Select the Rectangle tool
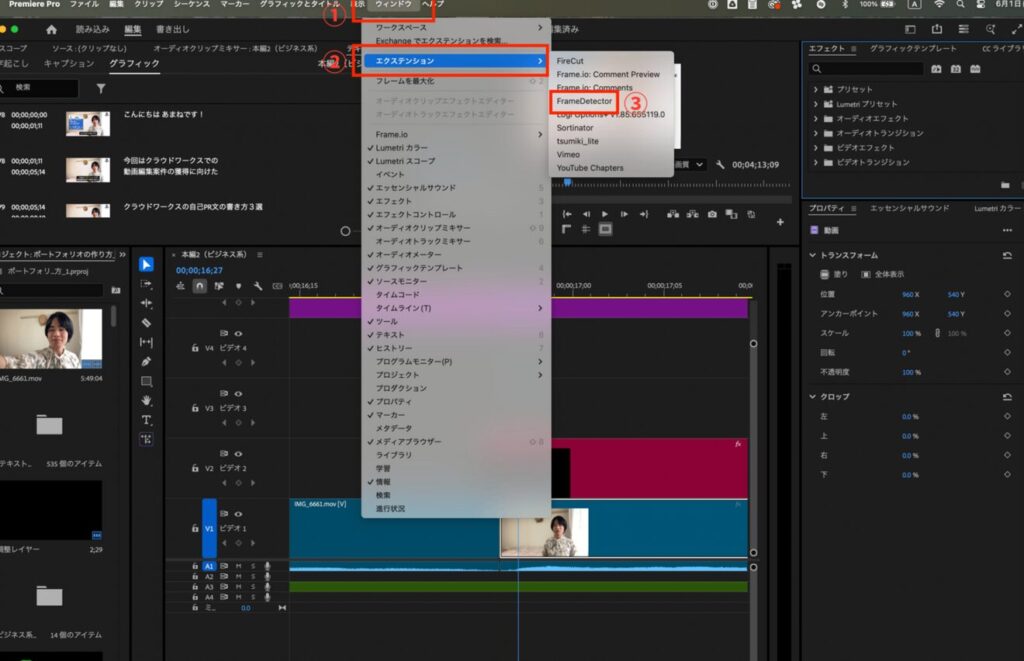The image size is (1024, 661). (146, 381)
